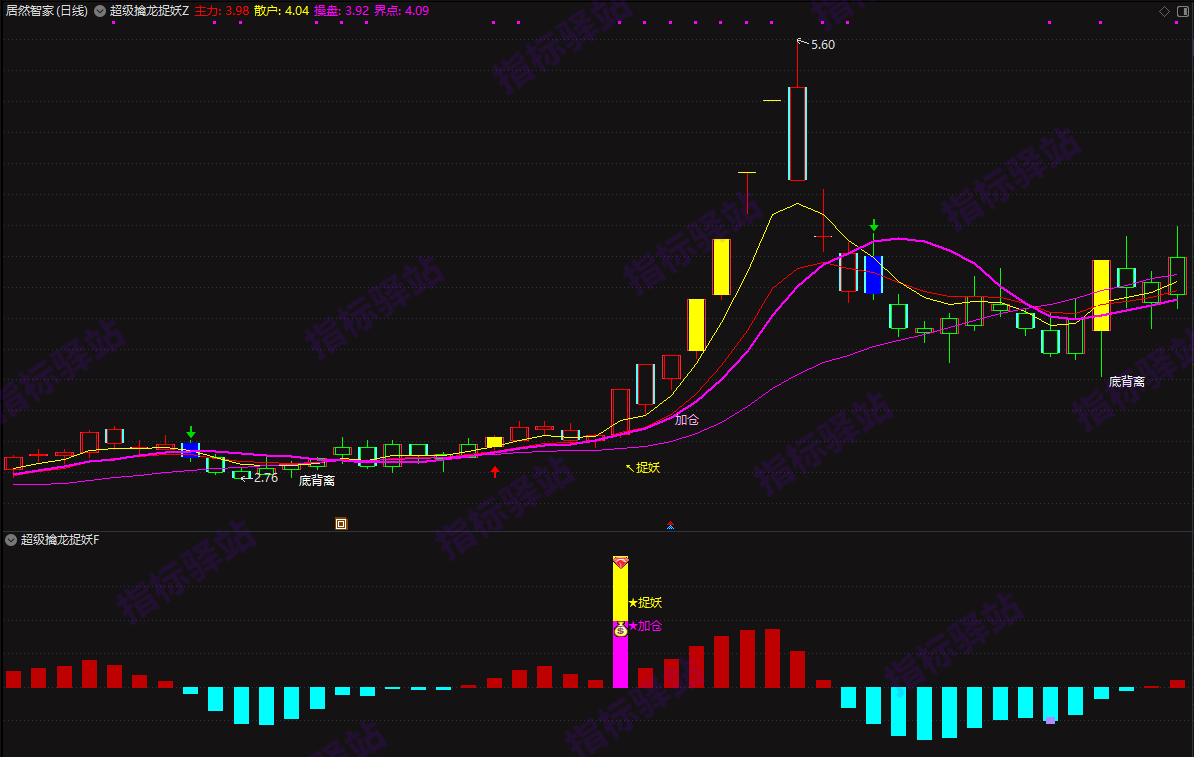Click the 加仓 label on the main chart
This screenshot has width=1194, height=757.
(x=687, y=420)
